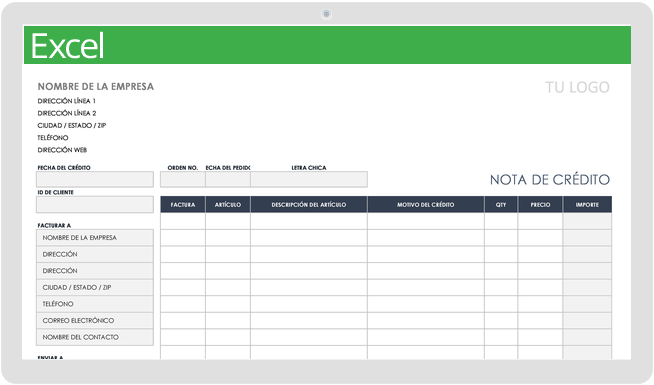Click the TELÉFONO billing field

coord(95,304)
